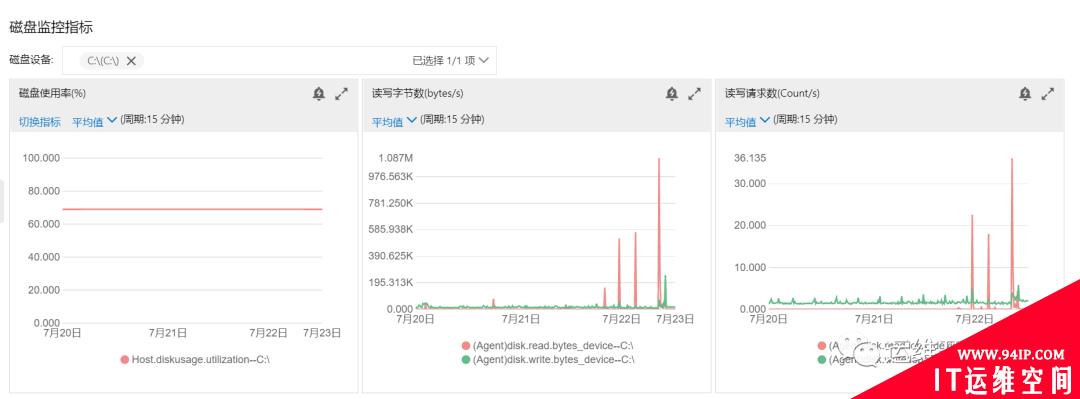Viewport: 1080px width, 399px height.
Task: Click the 切换指标 link
Action: tap(39, 121)
